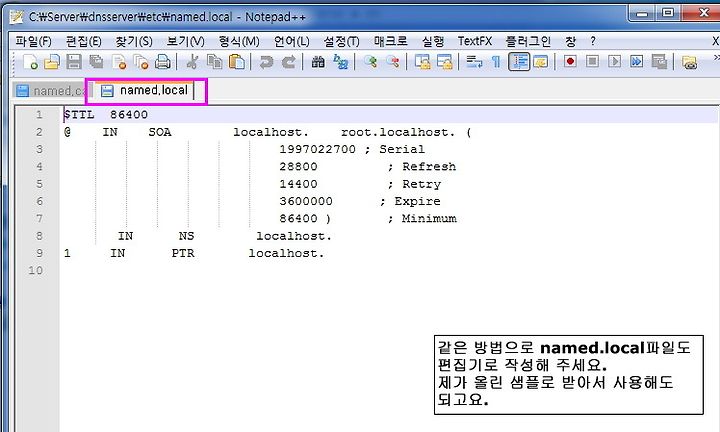Image resolution: width=720 pixels, height=432 pixels.
Task: Open the ? help menu
Action: pos(593,41)
